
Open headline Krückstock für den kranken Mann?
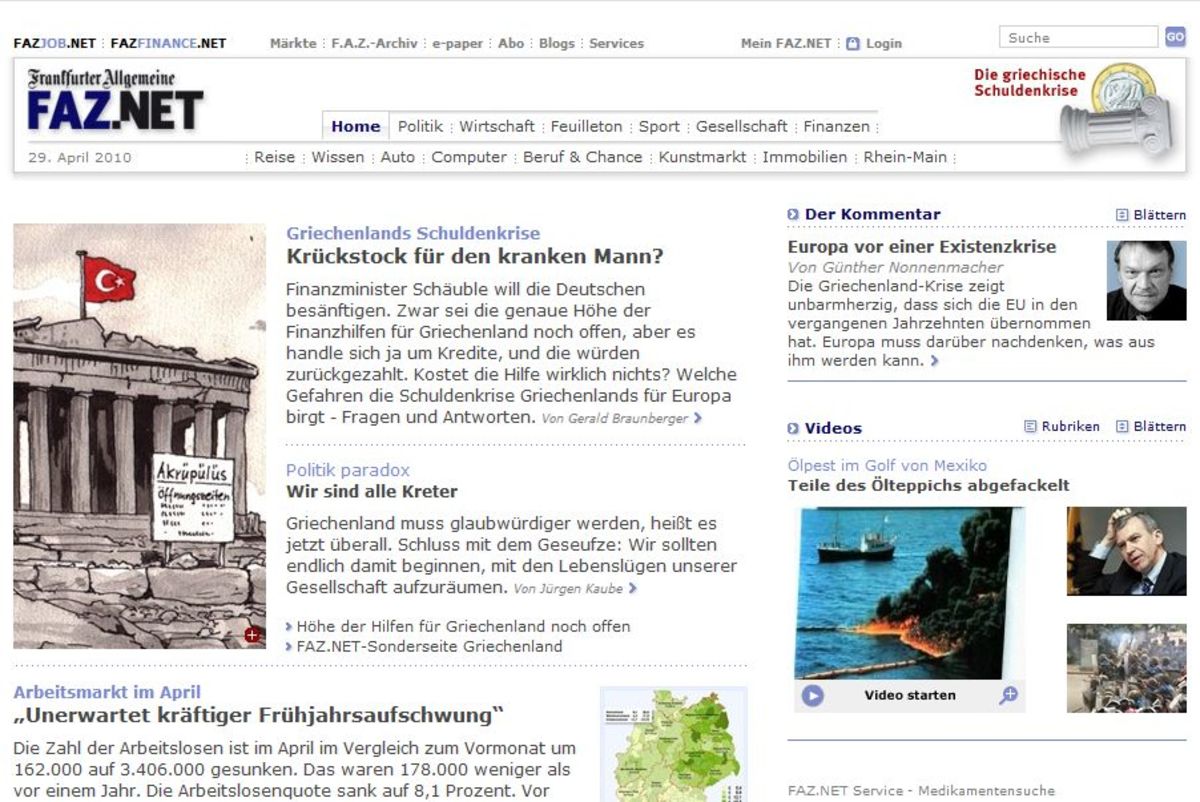(475, 256)
